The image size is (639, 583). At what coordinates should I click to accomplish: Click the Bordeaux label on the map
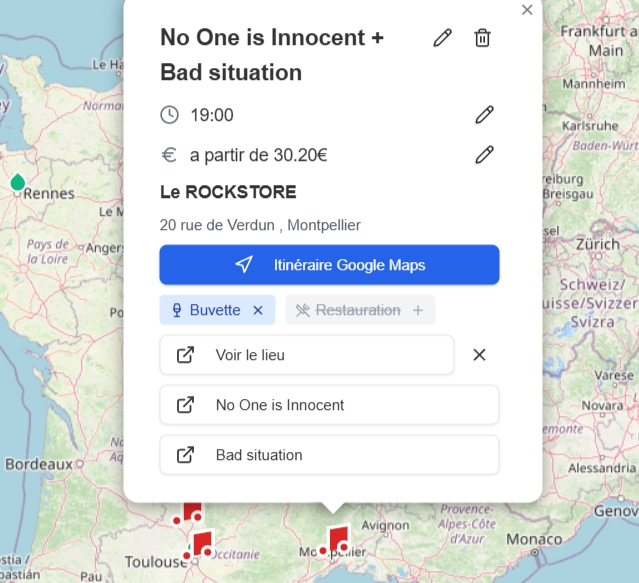pyautogui.click(x=39, y=464)
